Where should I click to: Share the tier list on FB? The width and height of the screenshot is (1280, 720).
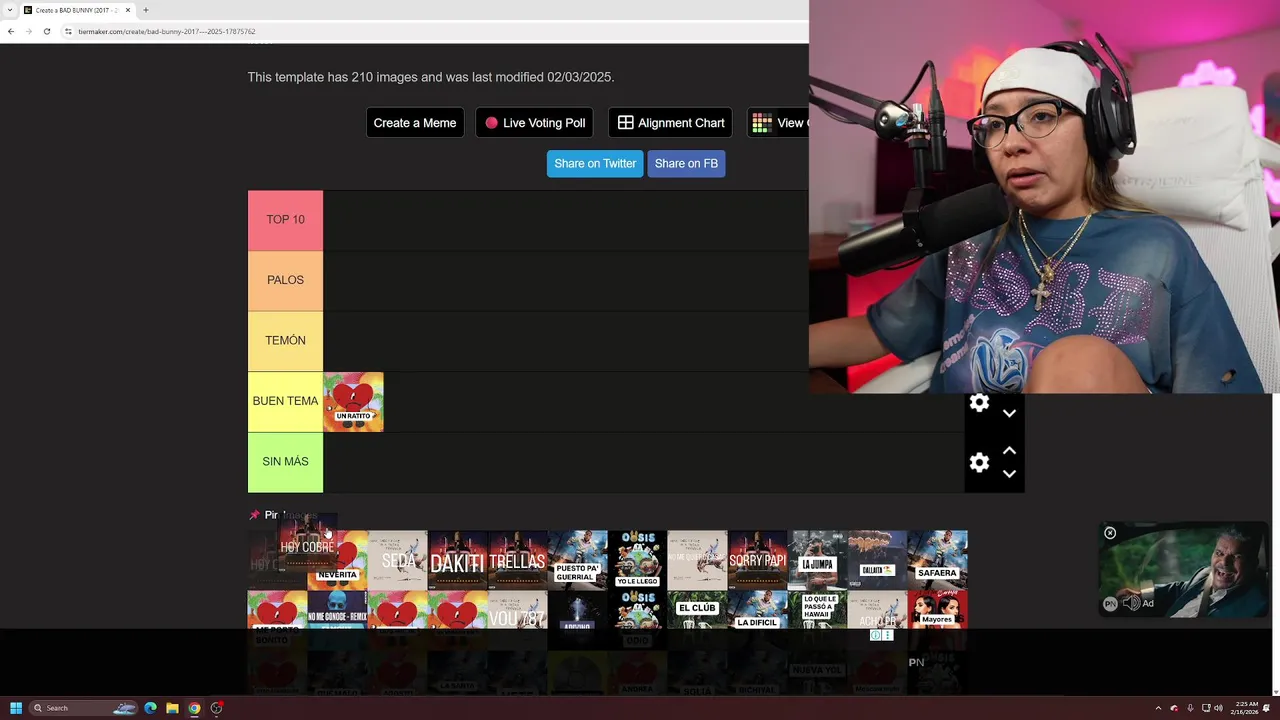click(x=686, y=164)
